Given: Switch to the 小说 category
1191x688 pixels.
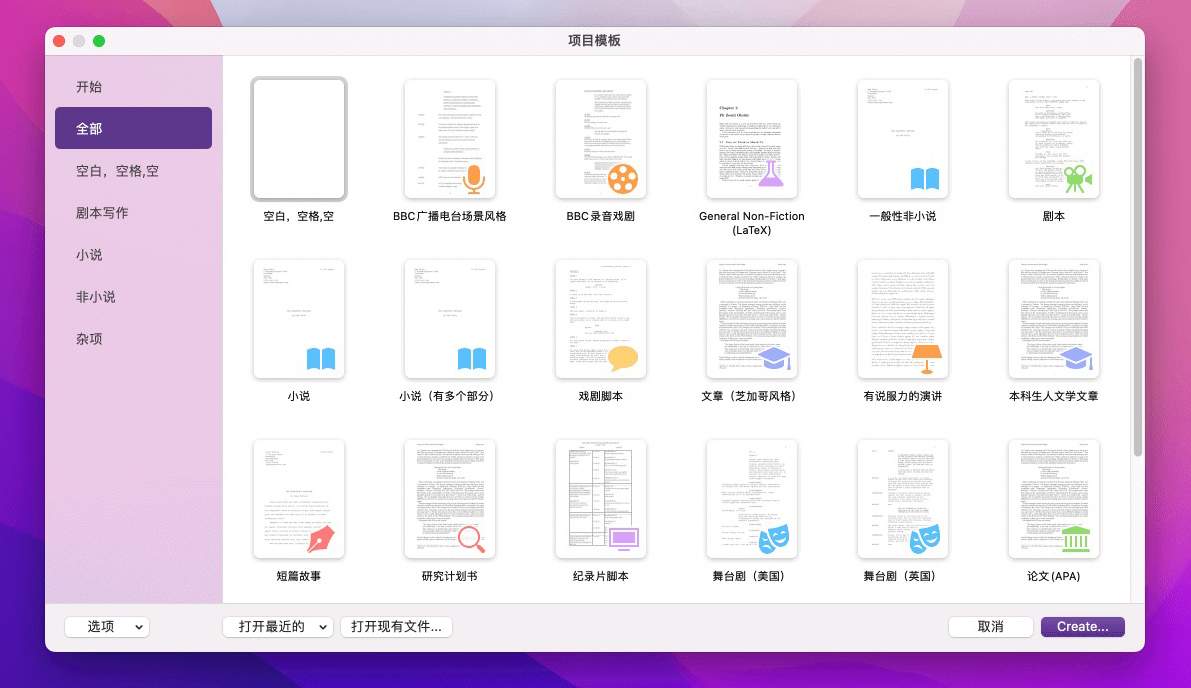Looking at the screenshot, I should click(x=89, y=255).
